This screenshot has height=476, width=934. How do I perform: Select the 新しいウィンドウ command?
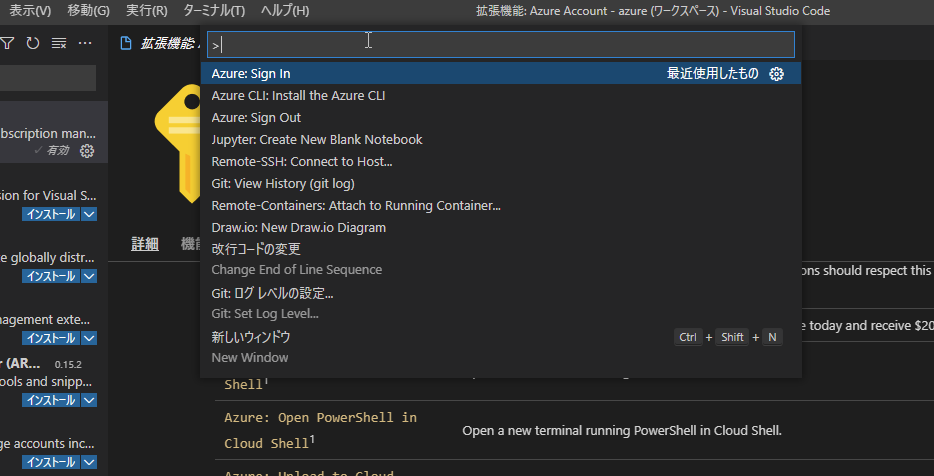[x=500, y=347]
